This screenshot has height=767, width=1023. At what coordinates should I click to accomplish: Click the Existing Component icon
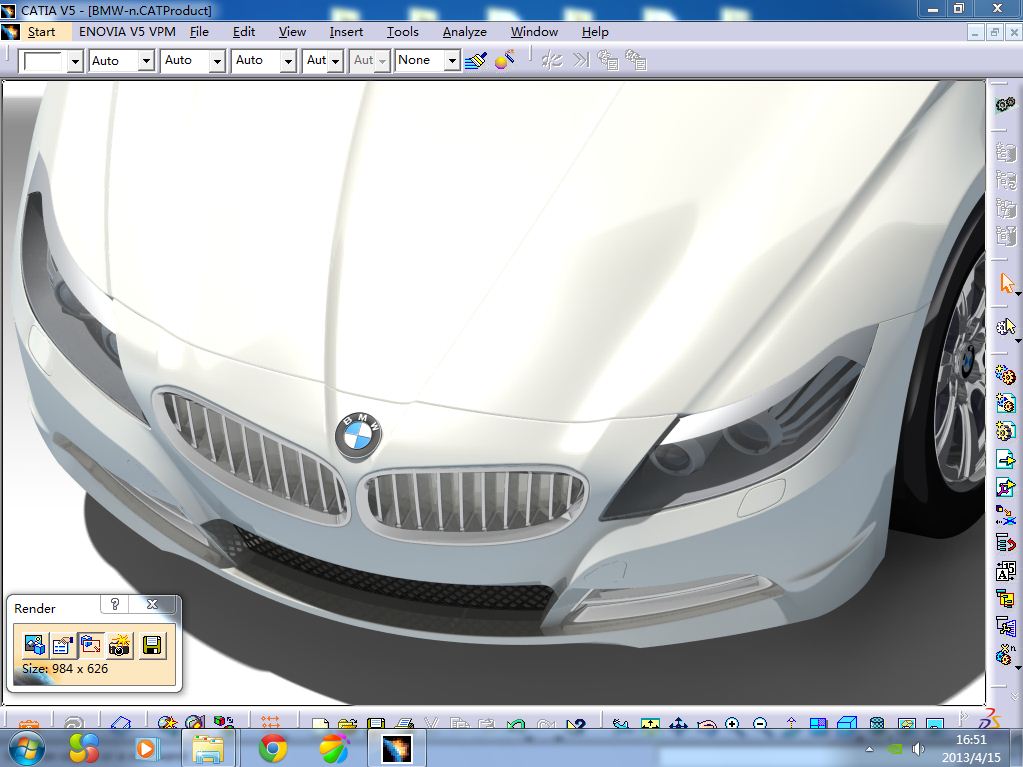pyautogui.click(x=1005, y=459)
